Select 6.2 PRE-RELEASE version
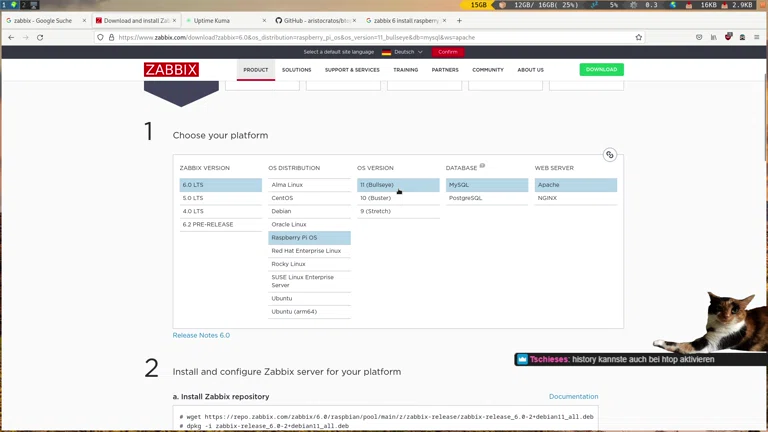The height and width of the screenshot is (432, 768). (220, 224)
